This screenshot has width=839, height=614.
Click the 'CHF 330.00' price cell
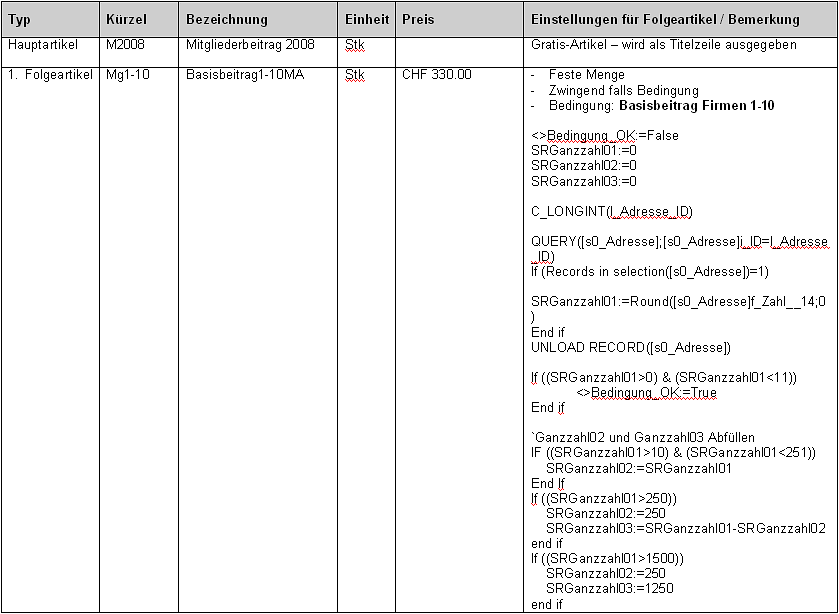tap(437, 75)
